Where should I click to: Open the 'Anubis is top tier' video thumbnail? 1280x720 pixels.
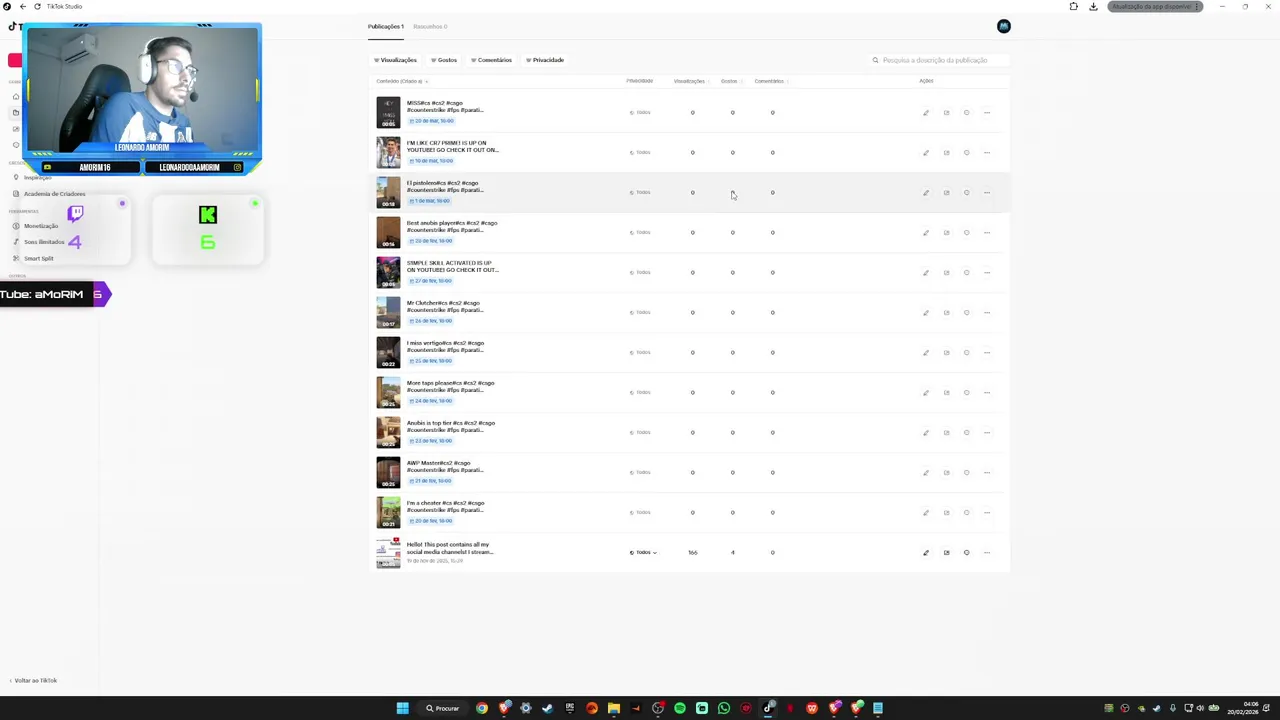click(388, 432)
